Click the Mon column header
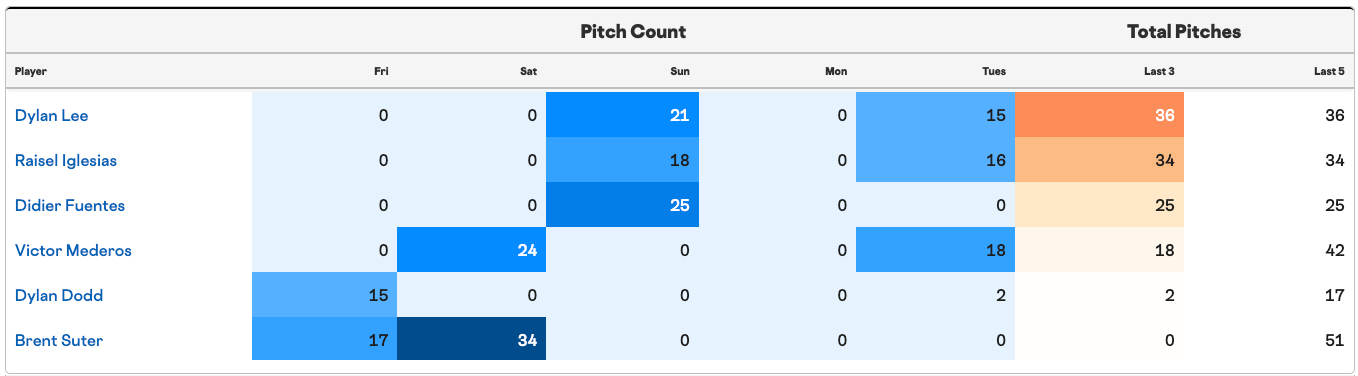 [x=836, y=72]
